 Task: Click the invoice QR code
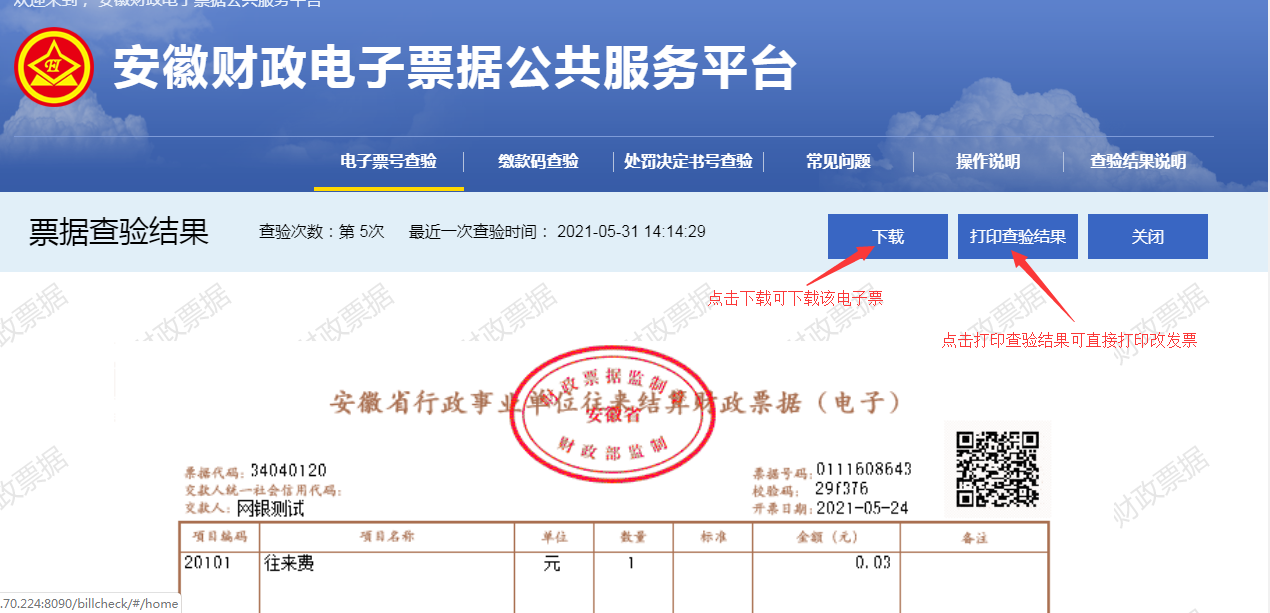[997, 469]
